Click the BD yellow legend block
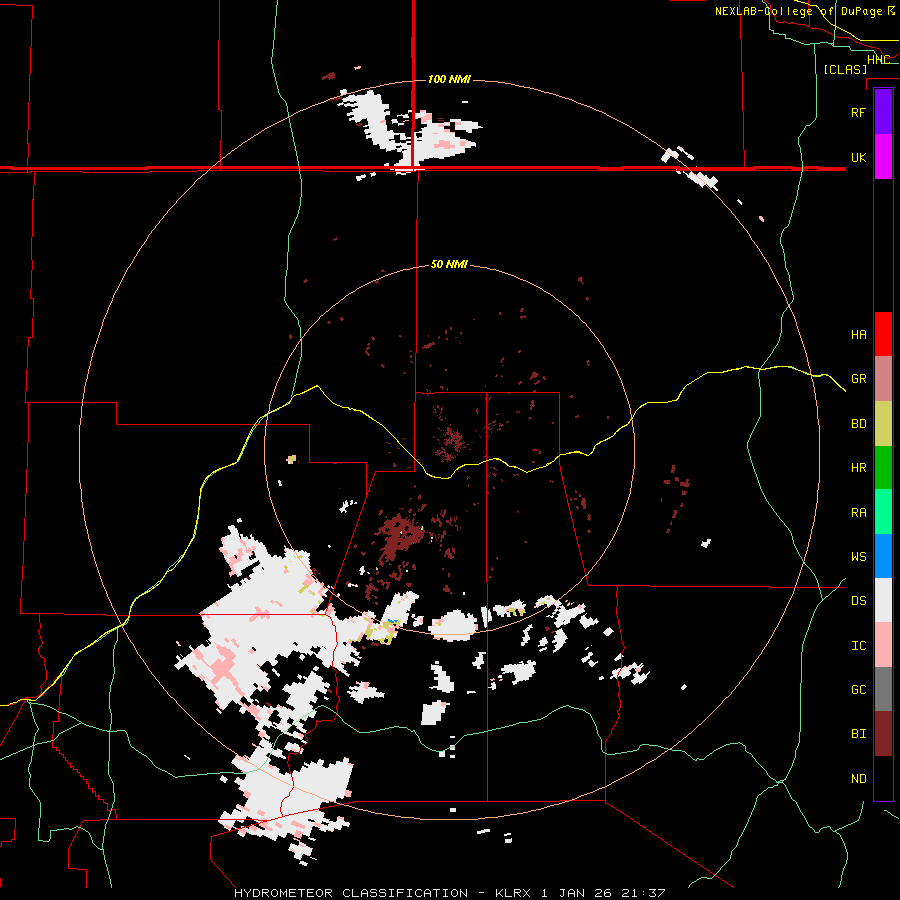The width and height of the screenshot is (900, 900). click(x=883, y=423)
